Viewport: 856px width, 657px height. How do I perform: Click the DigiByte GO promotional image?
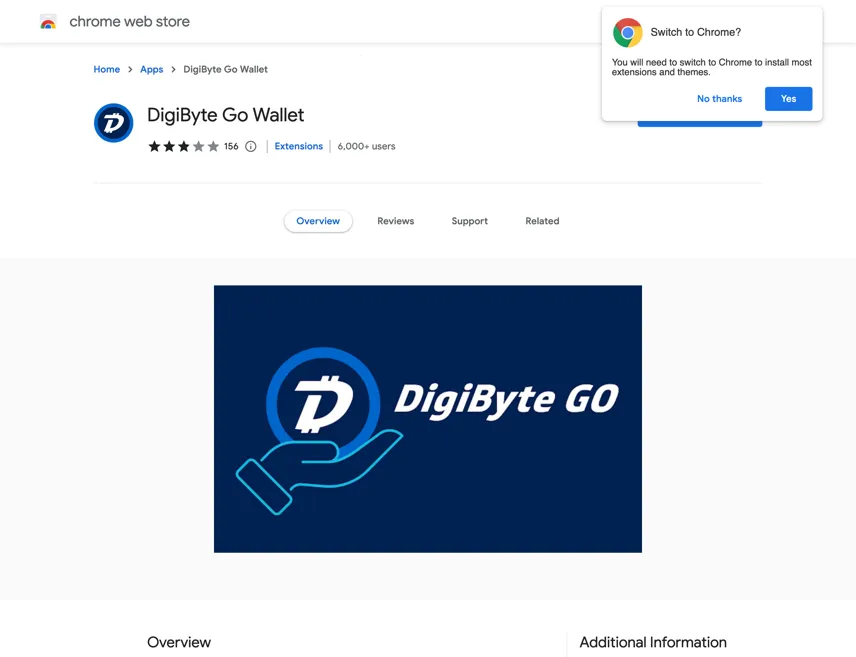click(428, 419)
